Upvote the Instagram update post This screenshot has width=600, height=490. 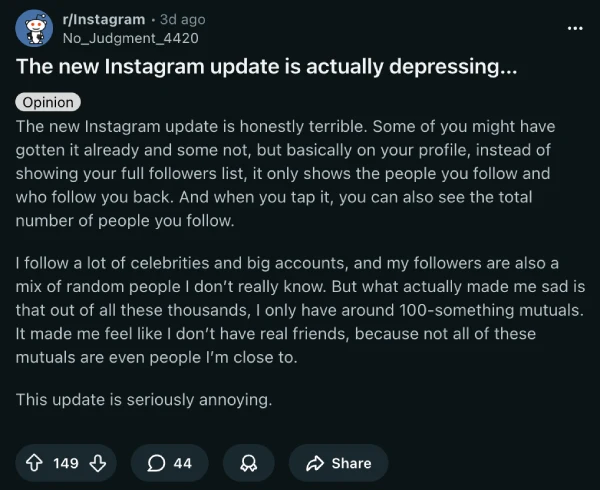tap(34, 463)
